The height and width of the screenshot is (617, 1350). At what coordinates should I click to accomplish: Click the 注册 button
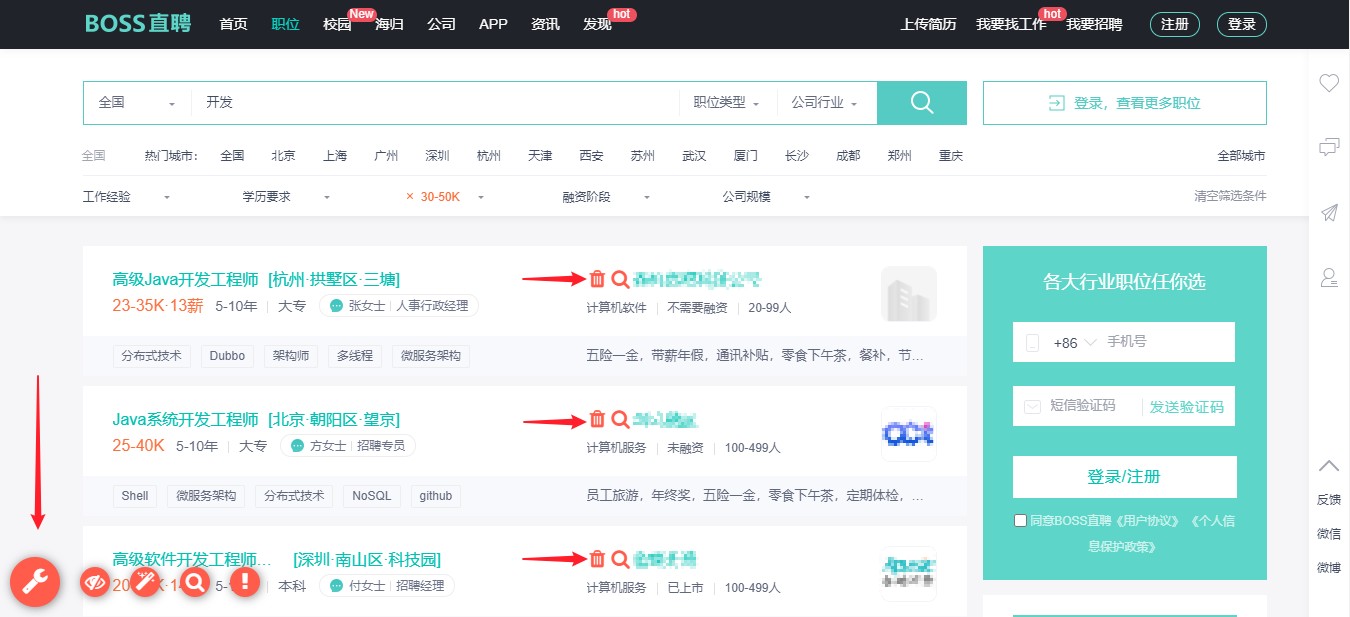pos(1175,24)
